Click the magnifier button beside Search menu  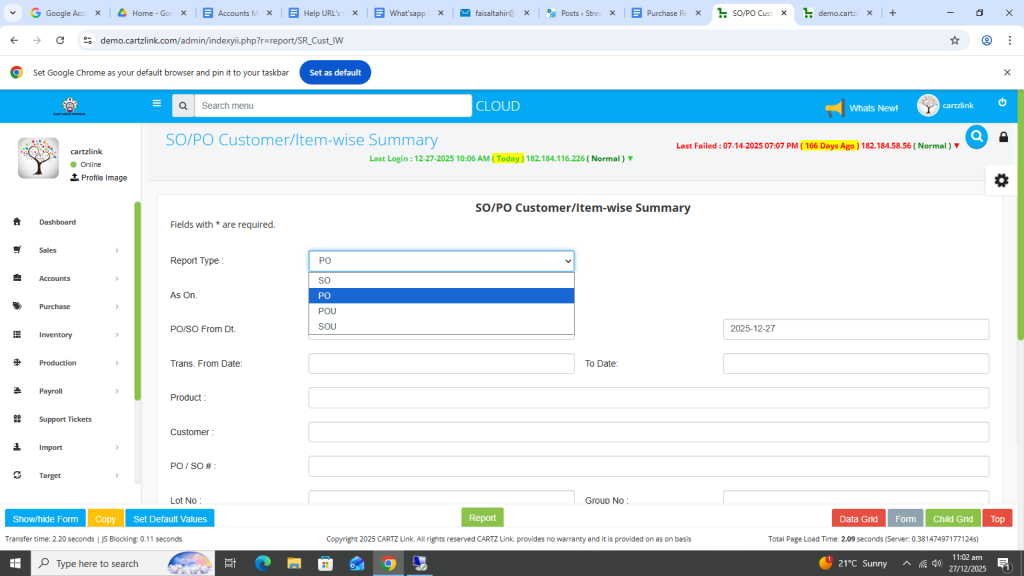tap(183, 106)
